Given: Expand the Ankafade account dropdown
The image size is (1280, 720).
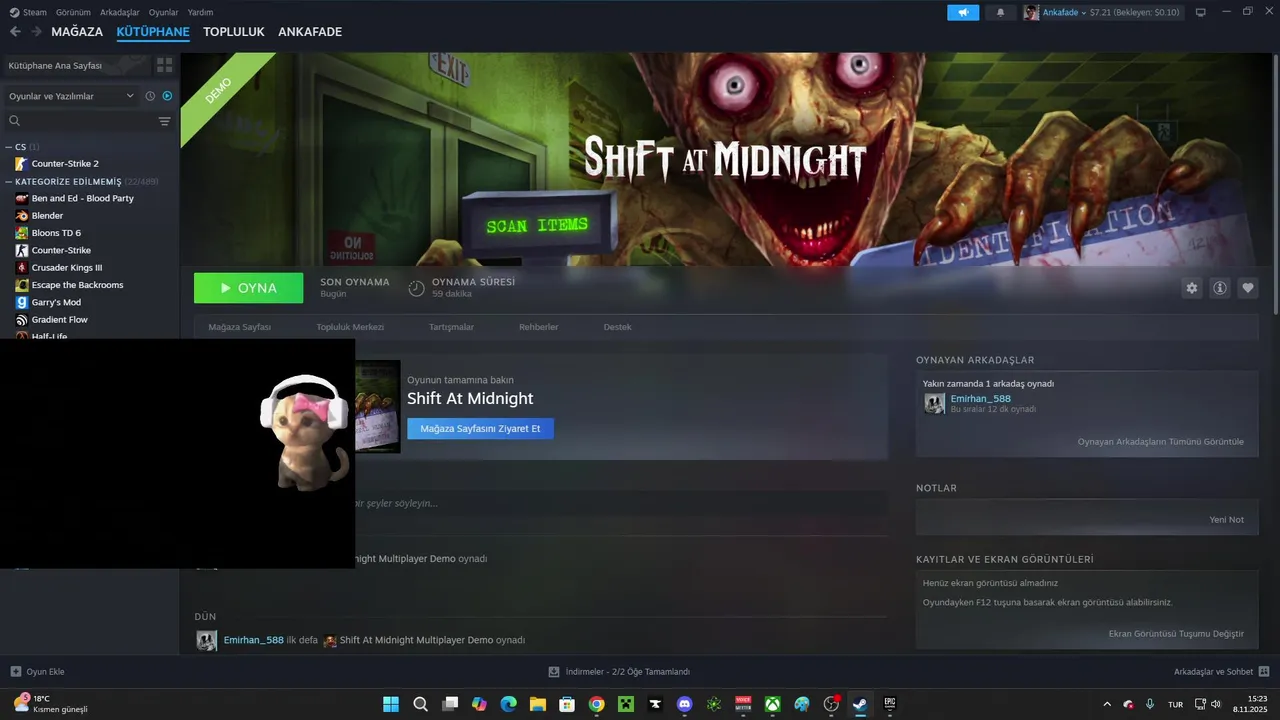Looking at the screenshot, I should click(x=1065, y=12).
